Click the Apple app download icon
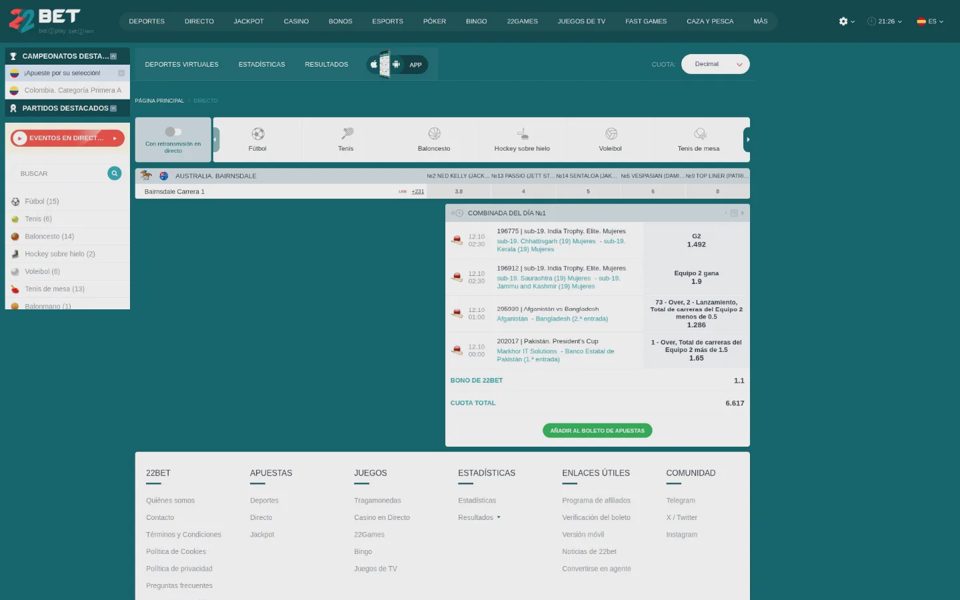The width and height of the screenshot is (960, 600). [373, 64]
